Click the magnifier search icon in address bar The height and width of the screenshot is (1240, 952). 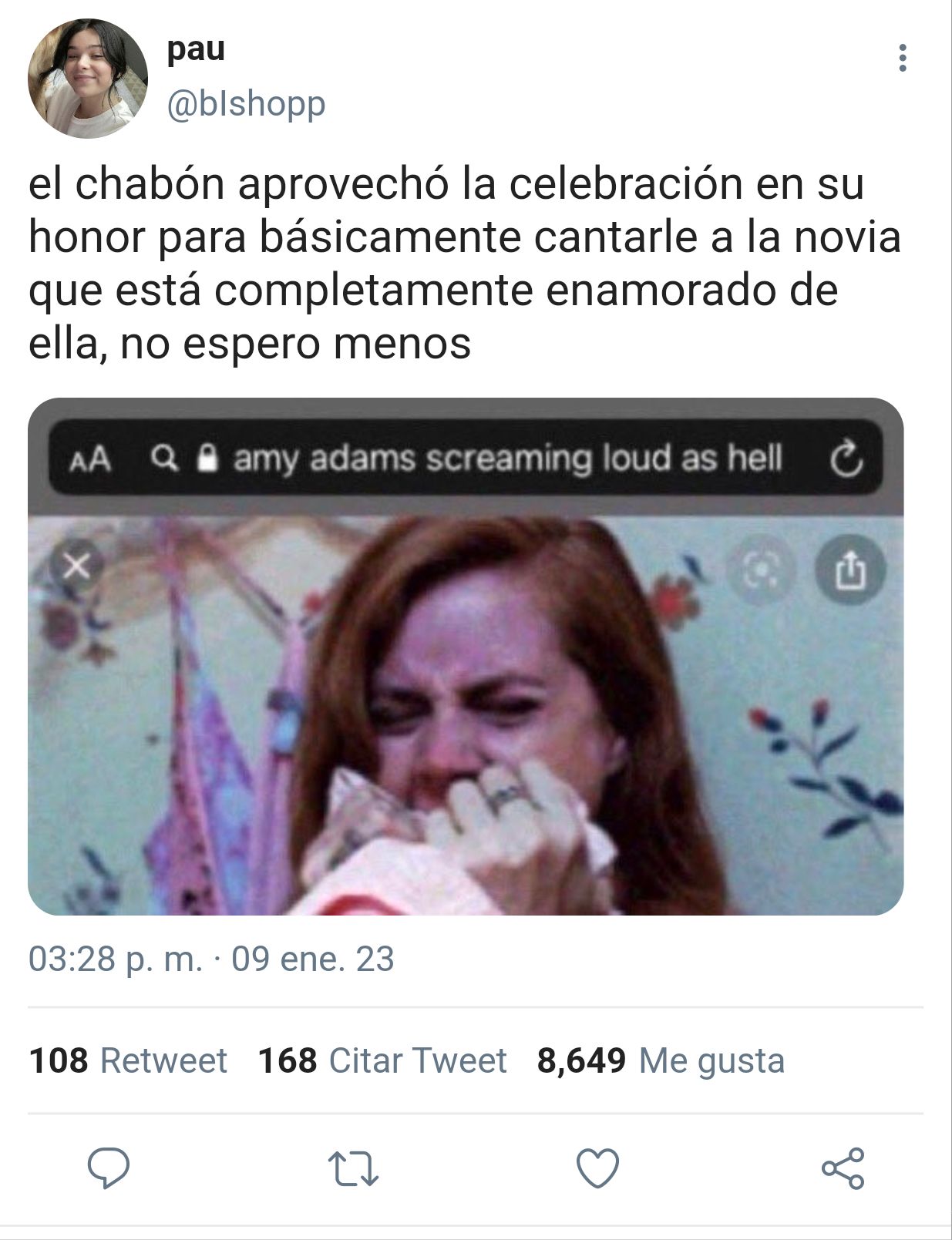pyautogui.click(x=164, y=458)
